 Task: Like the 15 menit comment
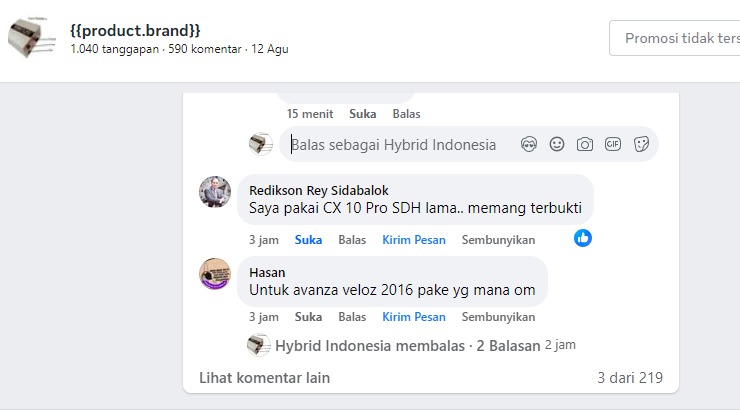pos(362,114)
